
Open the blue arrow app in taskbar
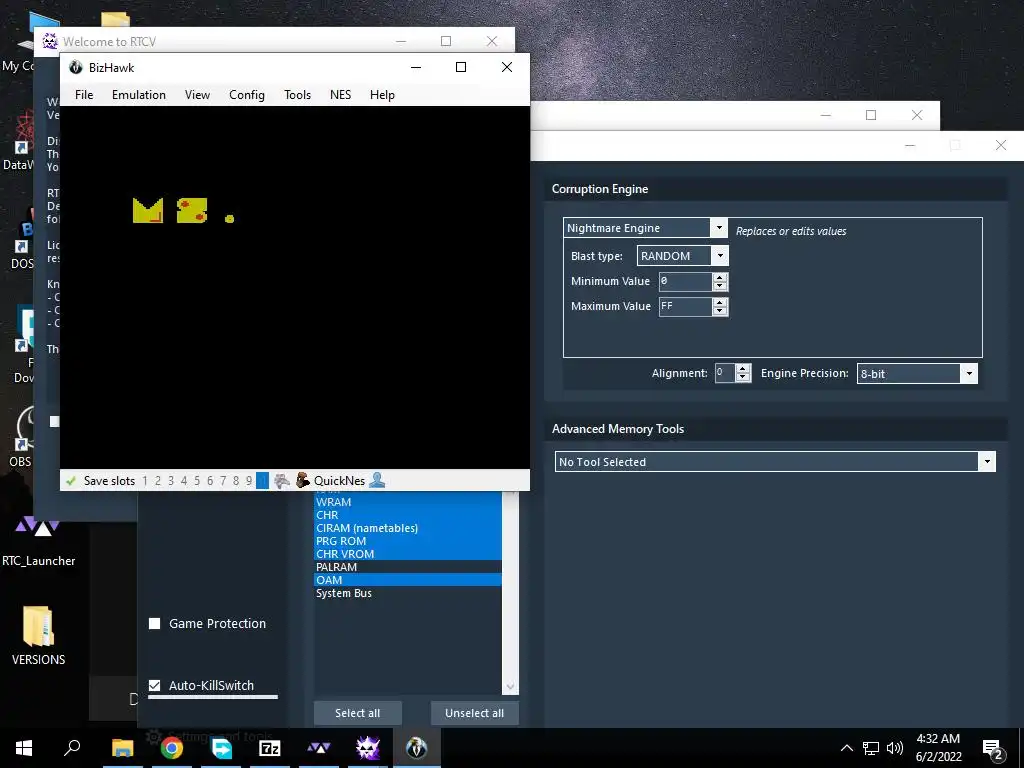[x=221, y=748]
